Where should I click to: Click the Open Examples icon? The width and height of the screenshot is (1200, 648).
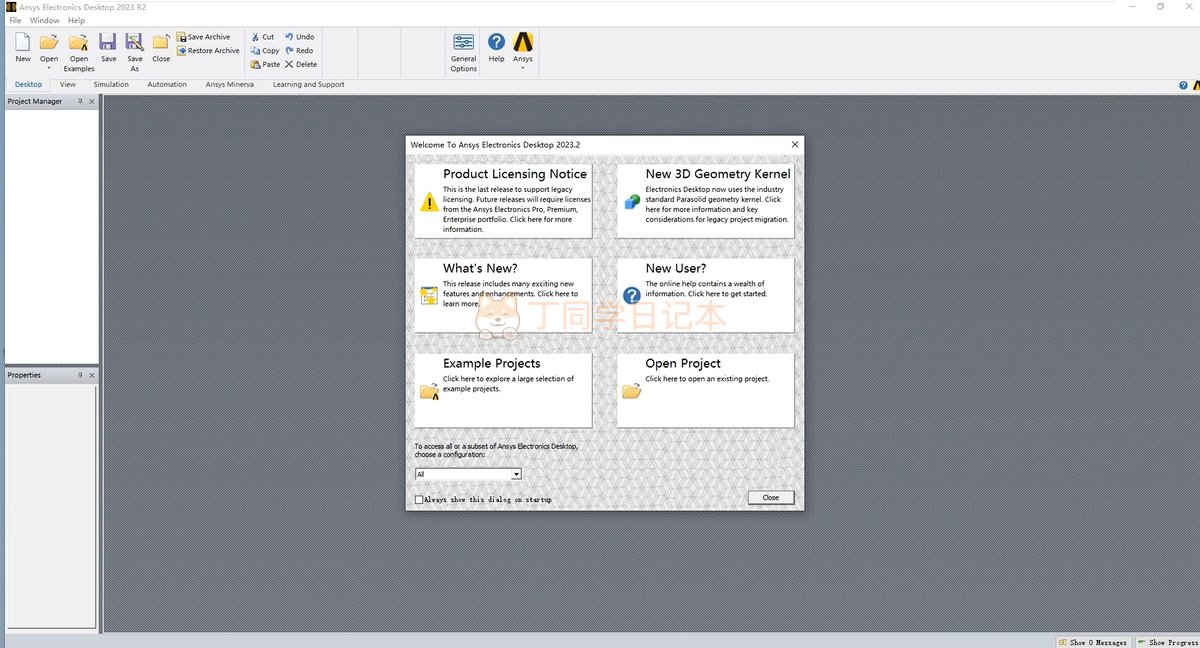tap(78, 42)
